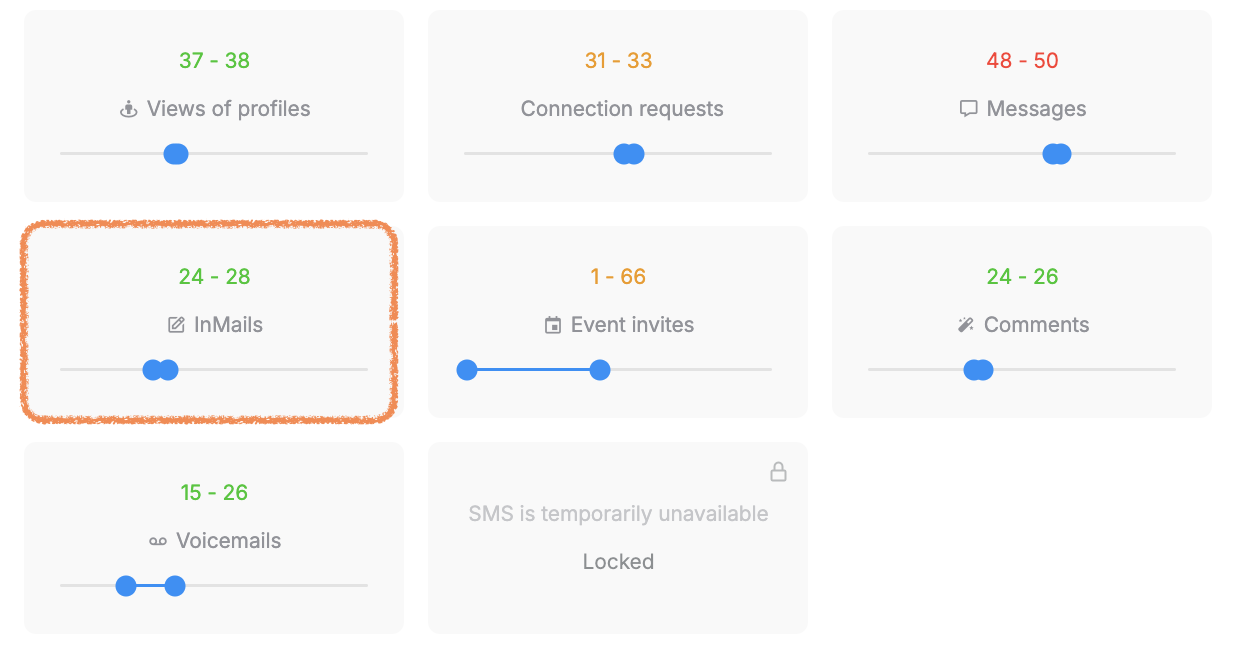Click the Views of profiles icon

128,110
